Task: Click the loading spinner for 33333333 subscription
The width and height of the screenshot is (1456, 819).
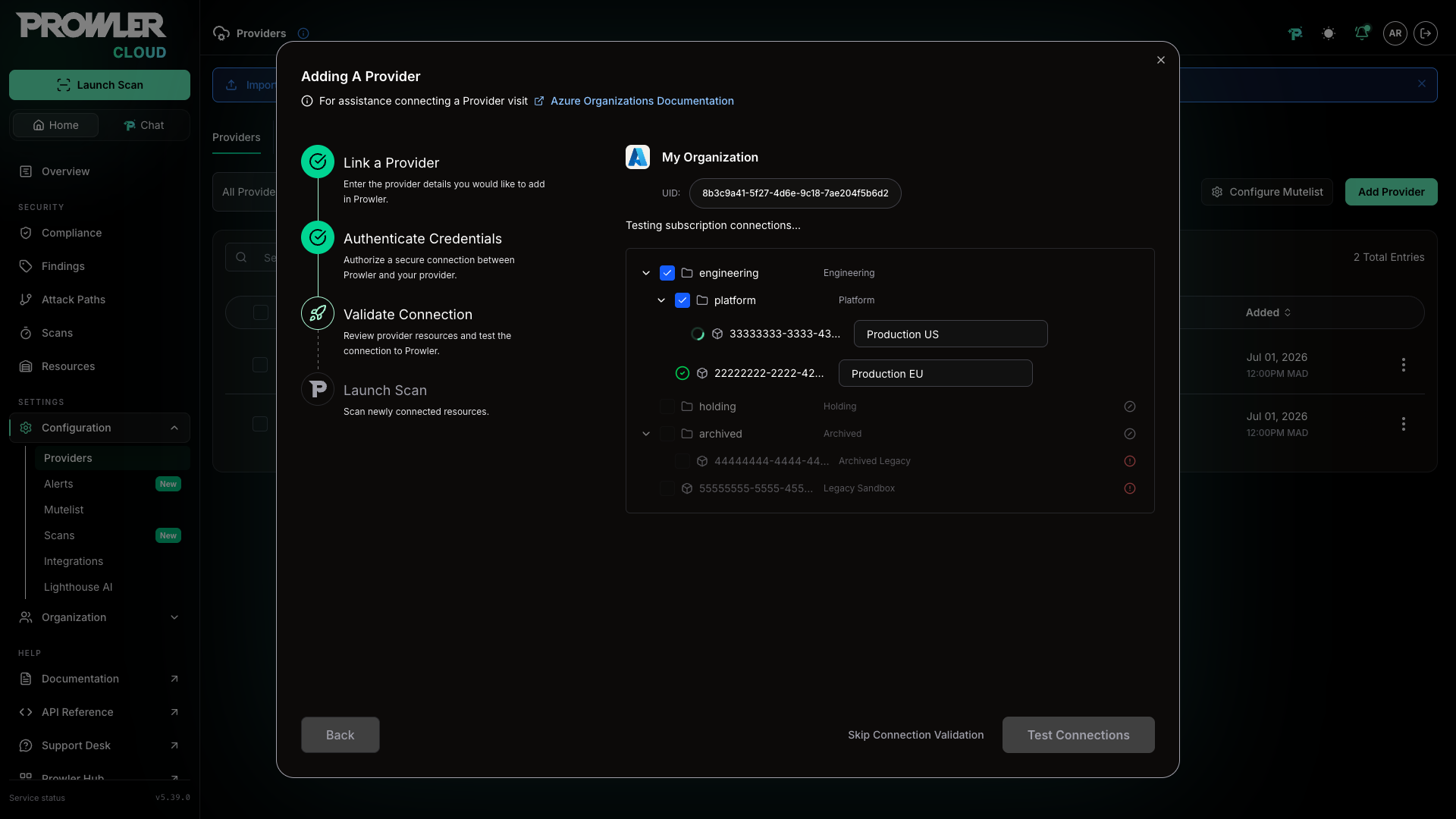Action: (698, 334)
